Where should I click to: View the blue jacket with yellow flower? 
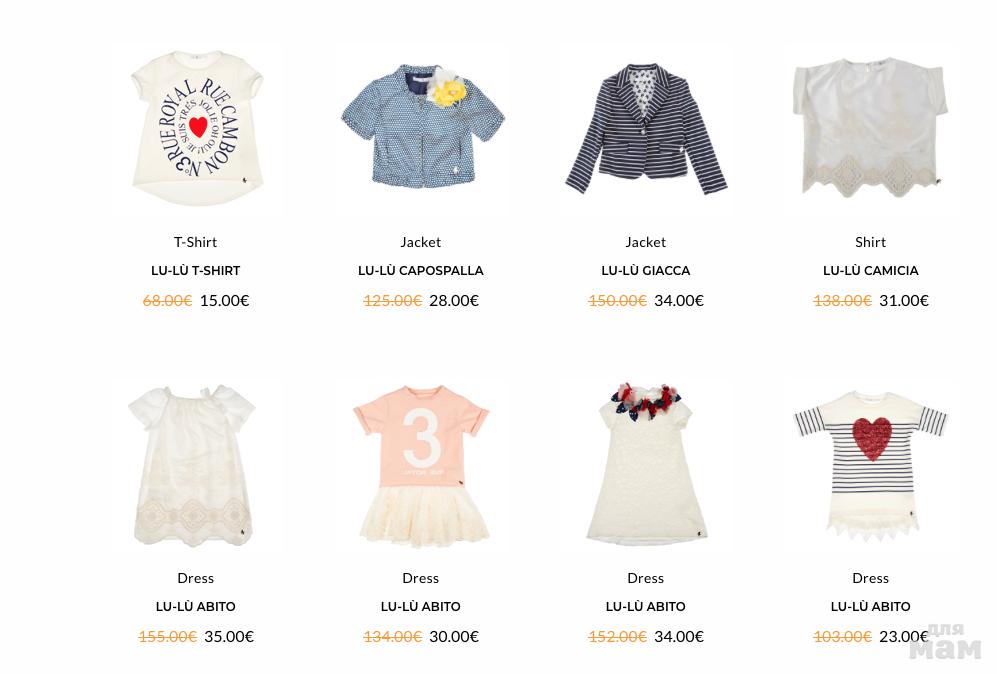pyautogui.click(x=422, y=126)
